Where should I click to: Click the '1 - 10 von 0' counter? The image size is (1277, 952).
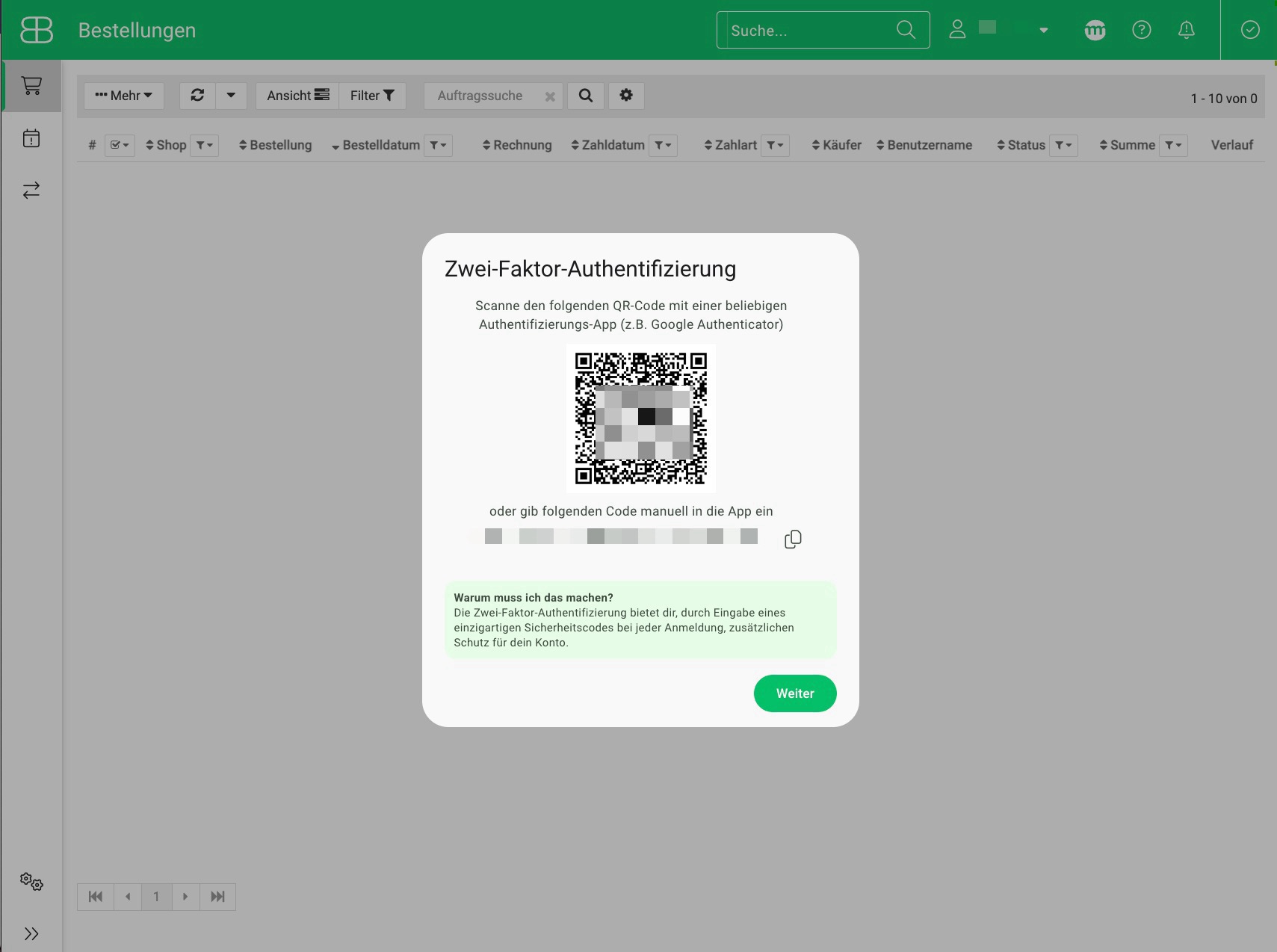click(x=1224, y=99)
